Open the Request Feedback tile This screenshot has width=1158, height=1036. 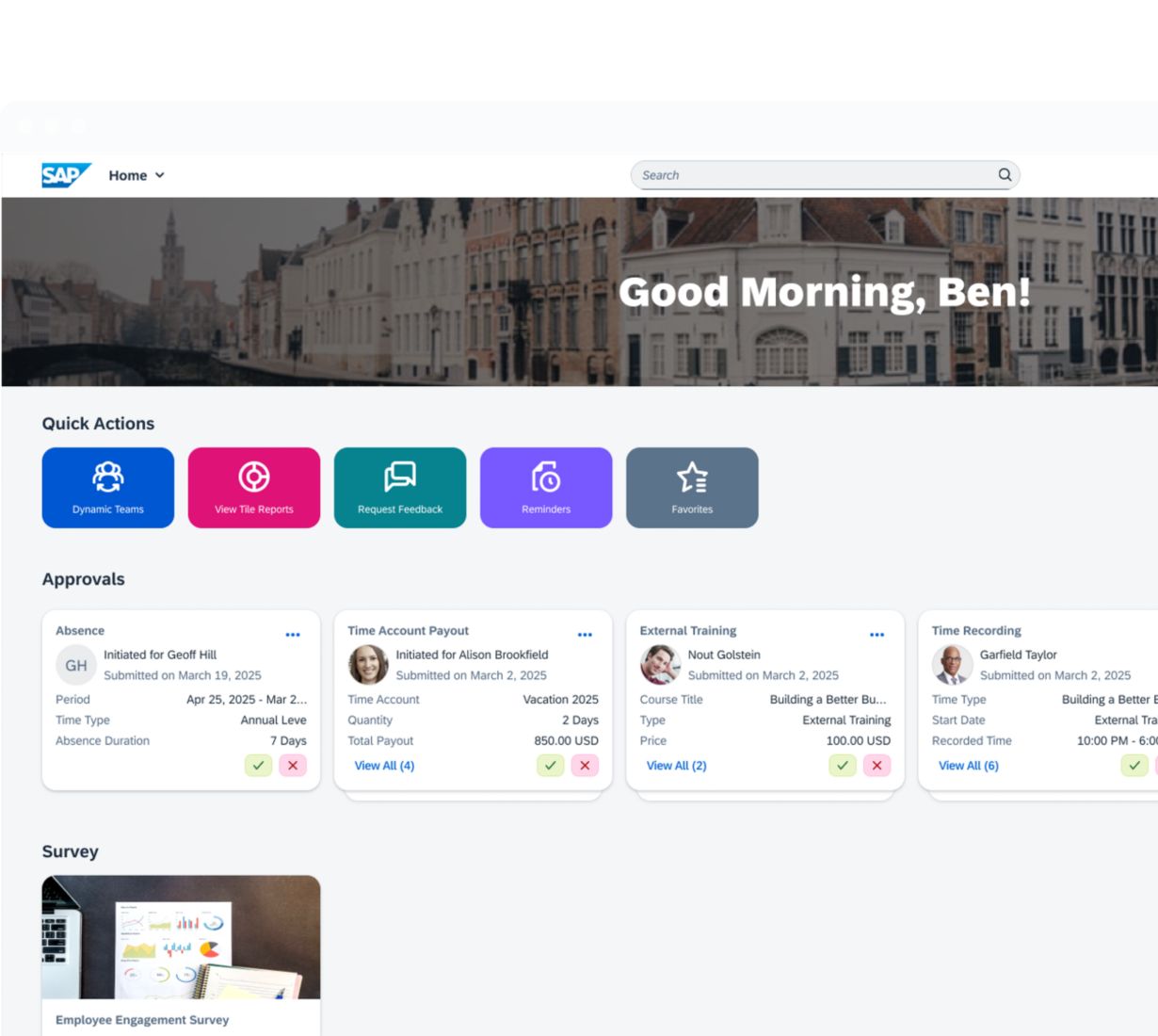(x=400, y=488)
